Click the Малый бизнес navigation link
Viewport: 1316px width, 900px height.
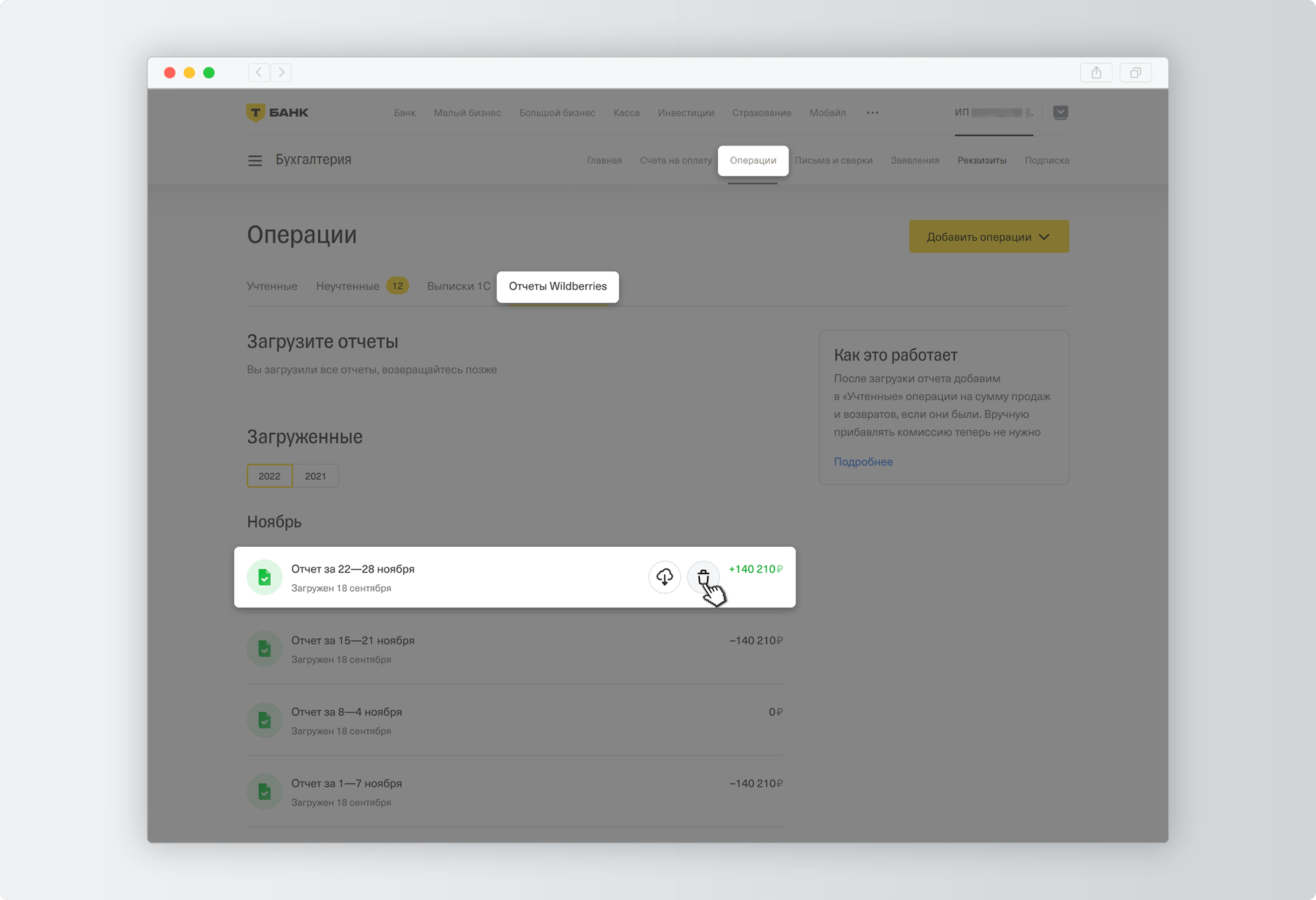(467, 113)
